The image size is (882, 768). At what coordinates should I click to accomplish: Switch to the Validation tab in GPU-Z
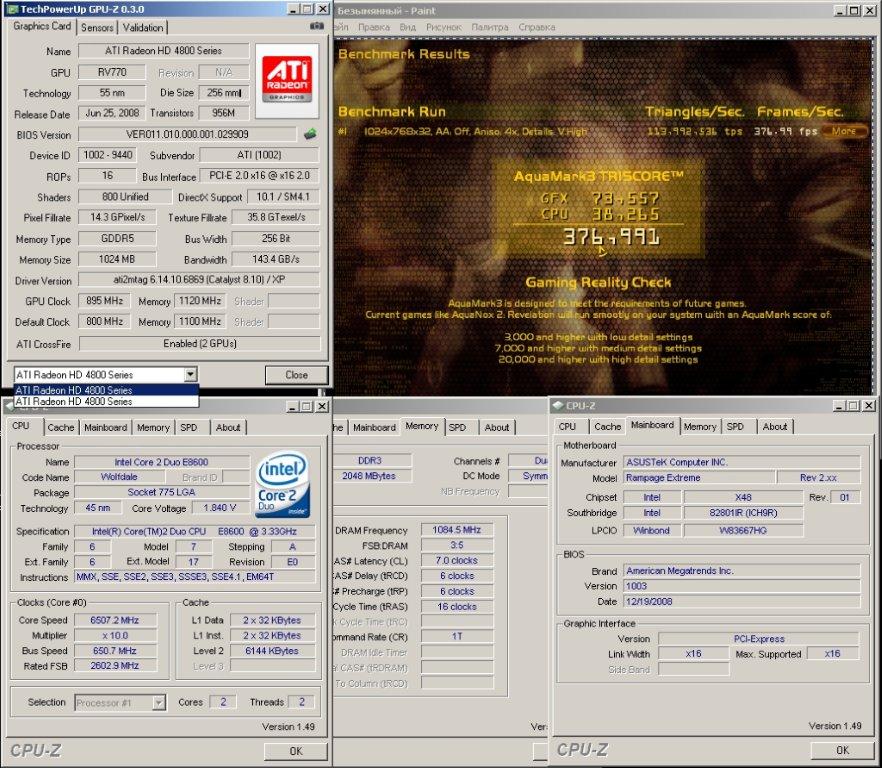tap(143, 27)
